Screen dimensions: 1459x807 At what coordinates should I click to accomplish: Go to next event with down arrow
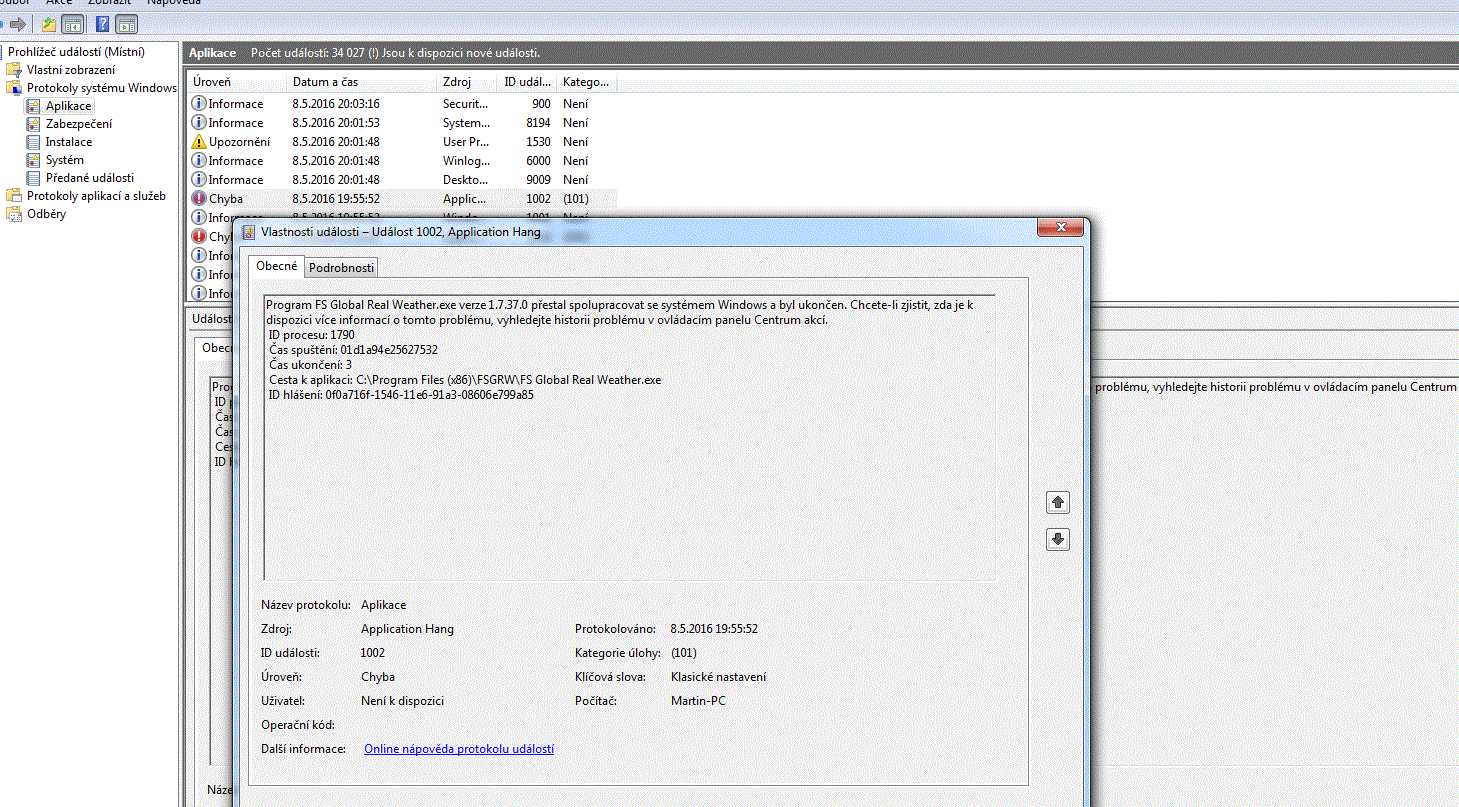[x=1058, y=540]
